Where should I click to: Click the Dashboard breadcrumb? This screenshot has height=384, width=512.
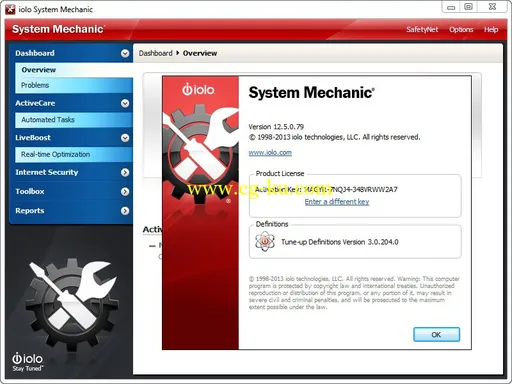pyautogui.click(x=155, y=53)
